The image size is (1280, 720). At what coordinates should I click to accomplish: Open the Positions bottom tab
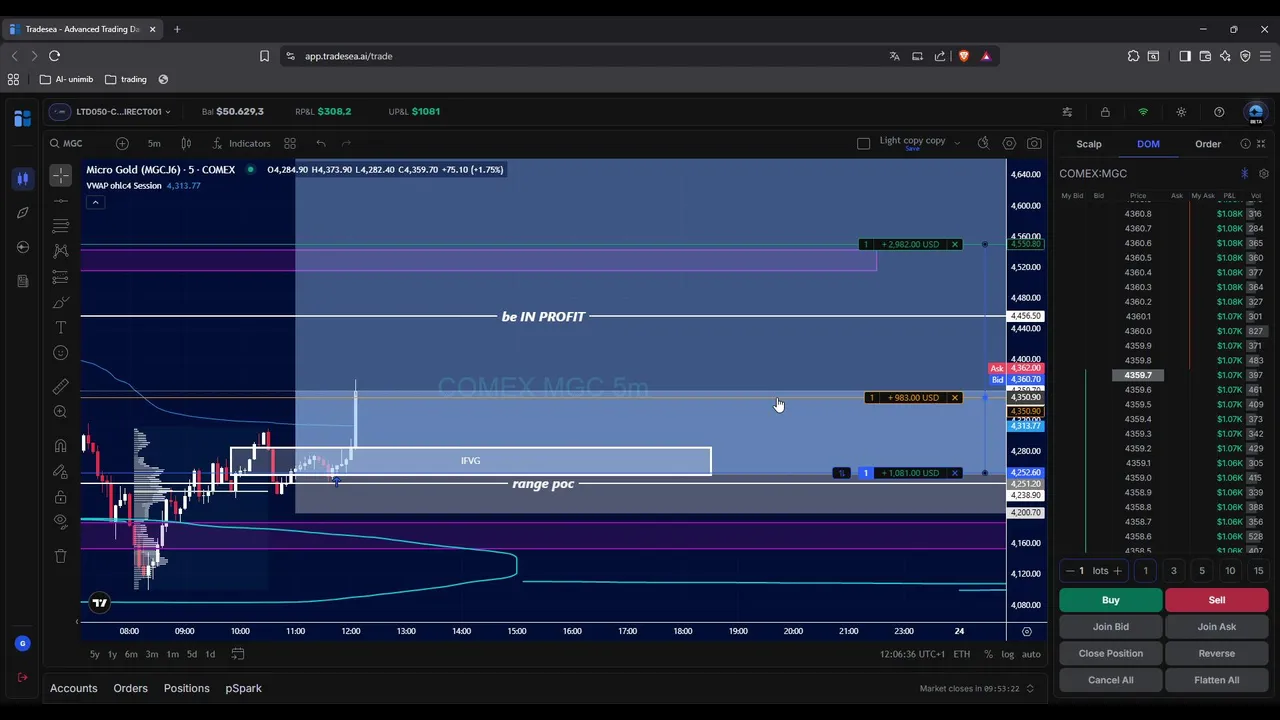coord(187,688)
